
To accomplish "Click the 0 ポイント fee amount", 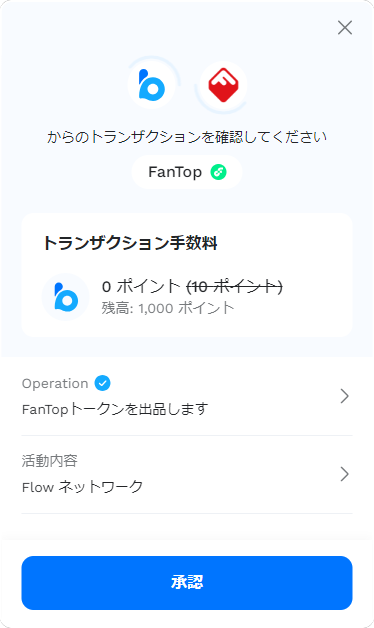I will pos(141,286).
